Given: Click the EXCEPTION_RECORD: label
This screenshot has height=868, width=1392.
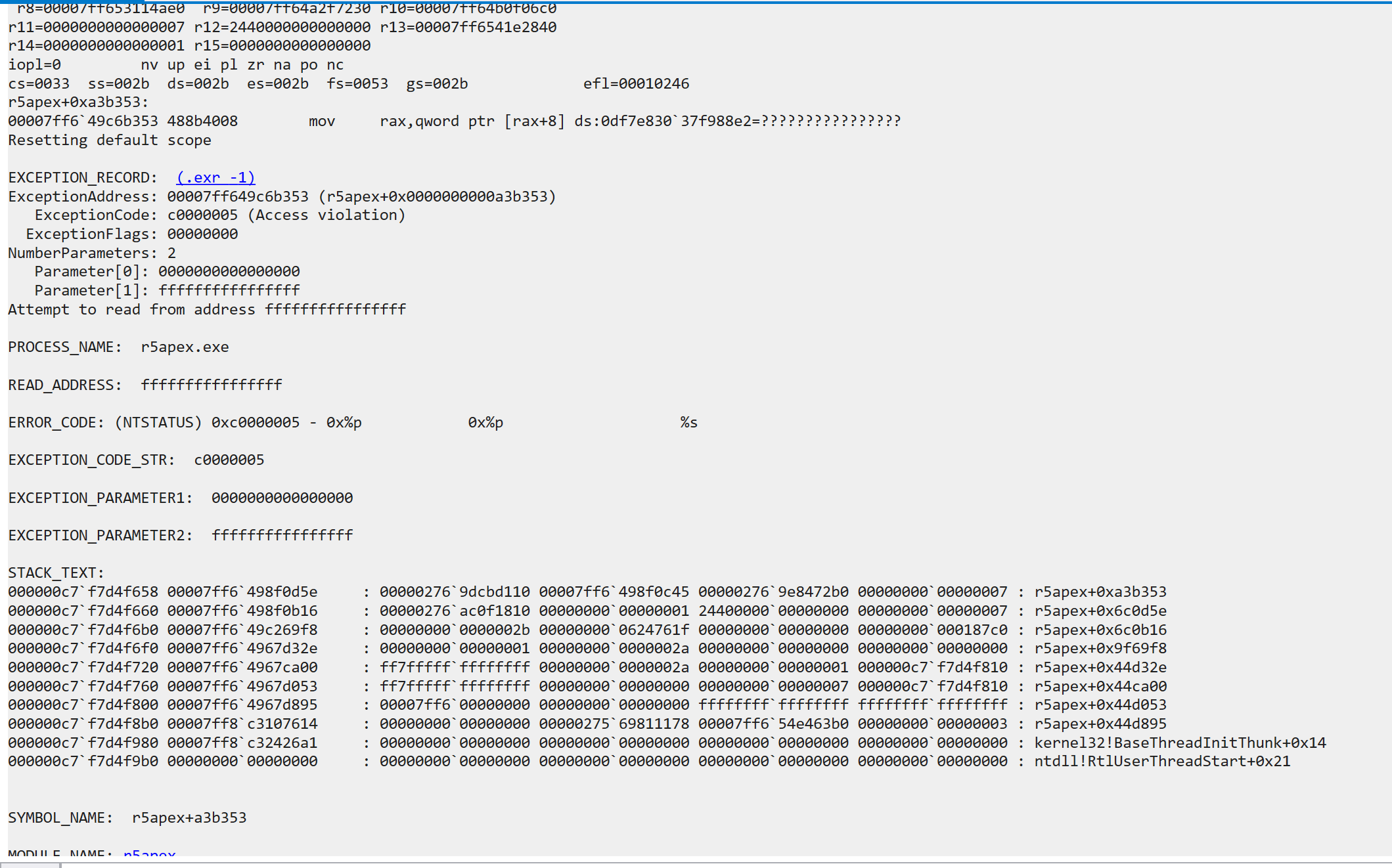Looking at the screenshot, I should coord(83,178).
